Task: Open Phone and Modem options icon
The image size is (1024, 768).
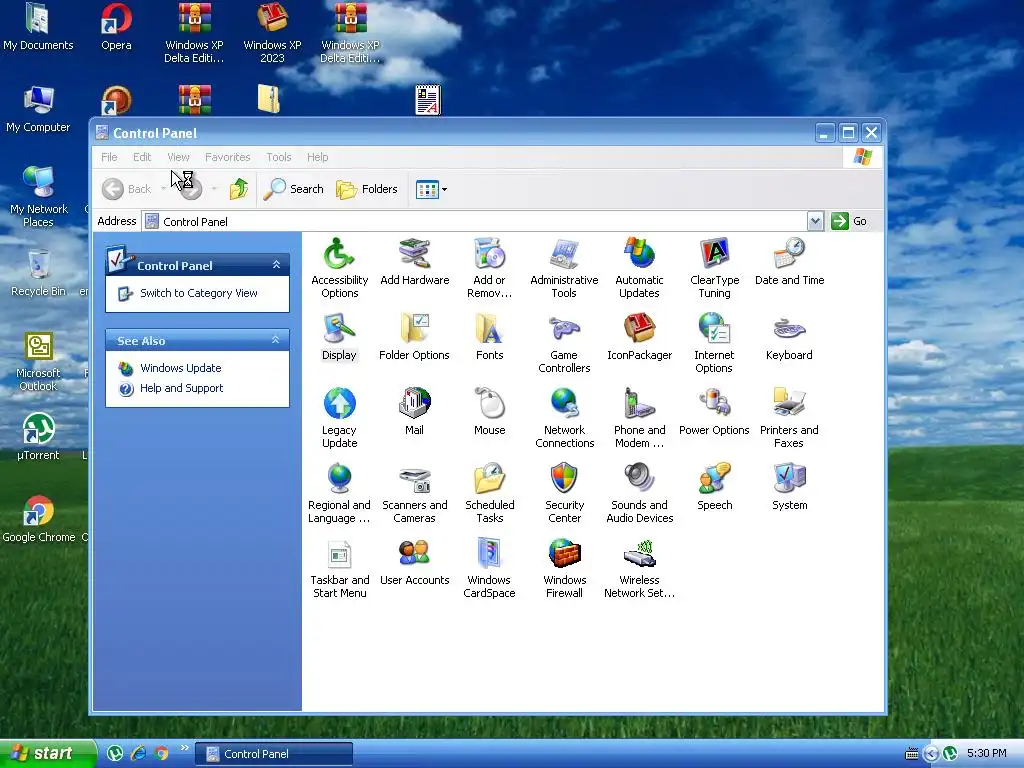Action: (x=639, y=417)
